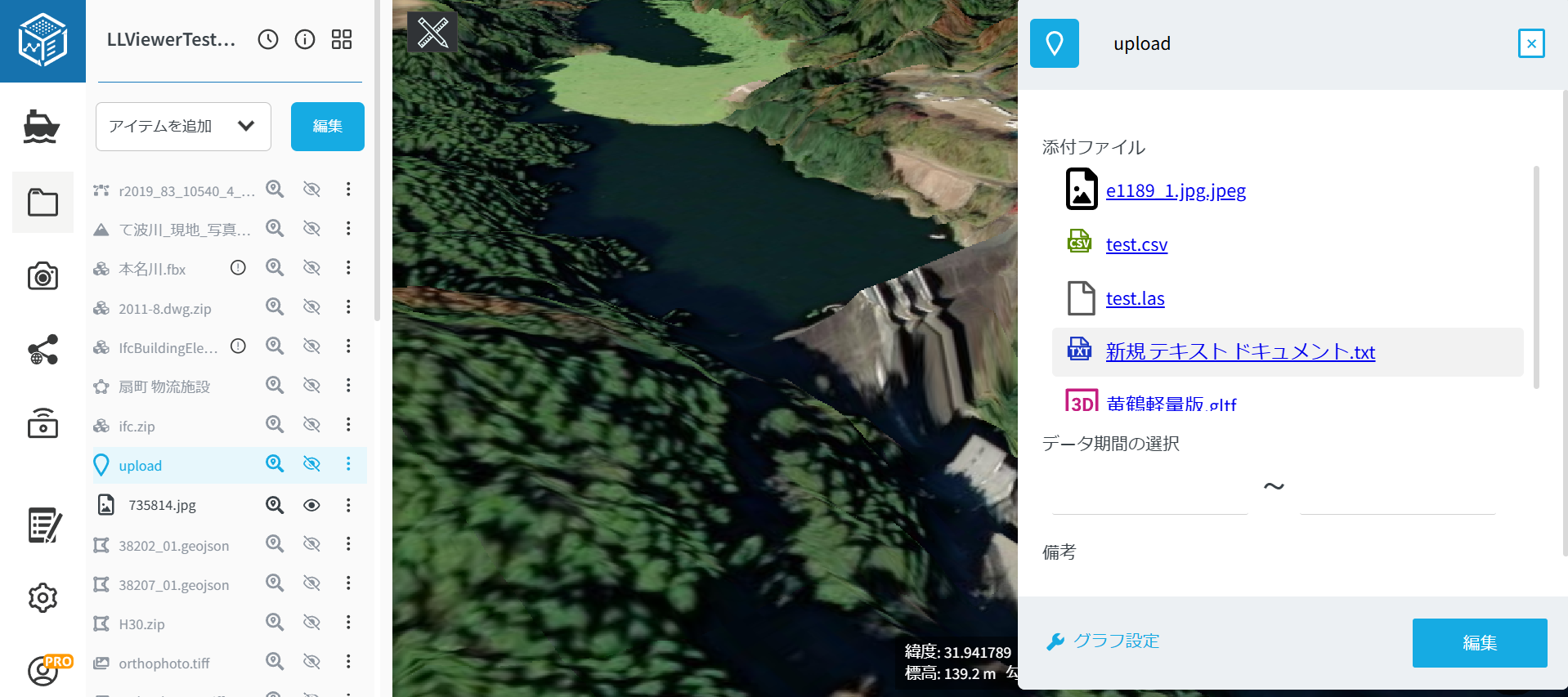Toggle visibility of 本名川.fbx
This screenshot has width=1568, height=697.
point(311,268)
